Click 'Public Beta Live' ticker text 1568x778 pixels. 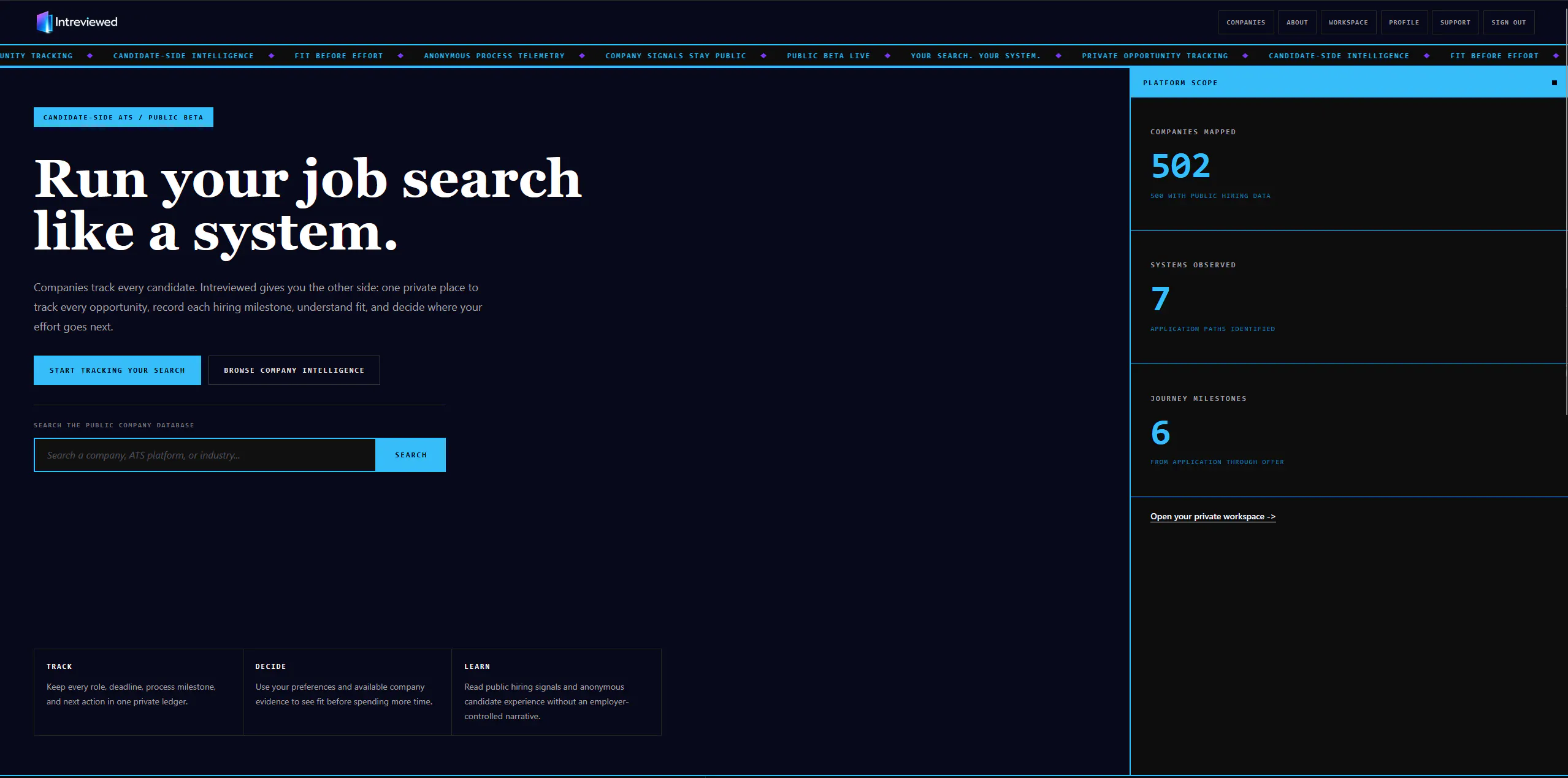pos(828,56)
